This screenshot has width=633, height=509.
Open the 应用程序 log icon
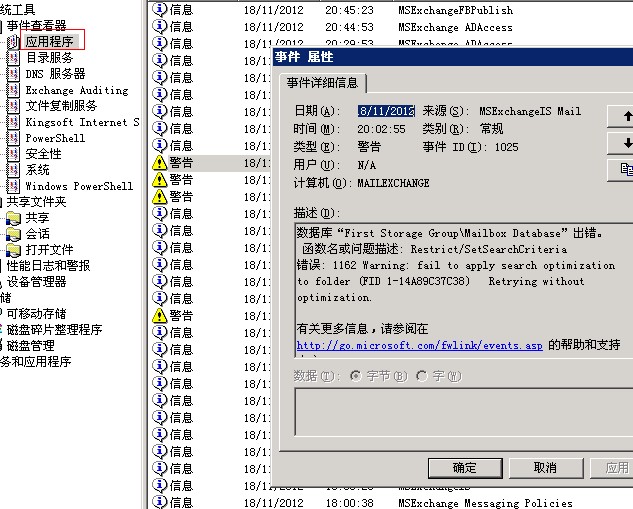pyautogui.click(x=13, y=42)
